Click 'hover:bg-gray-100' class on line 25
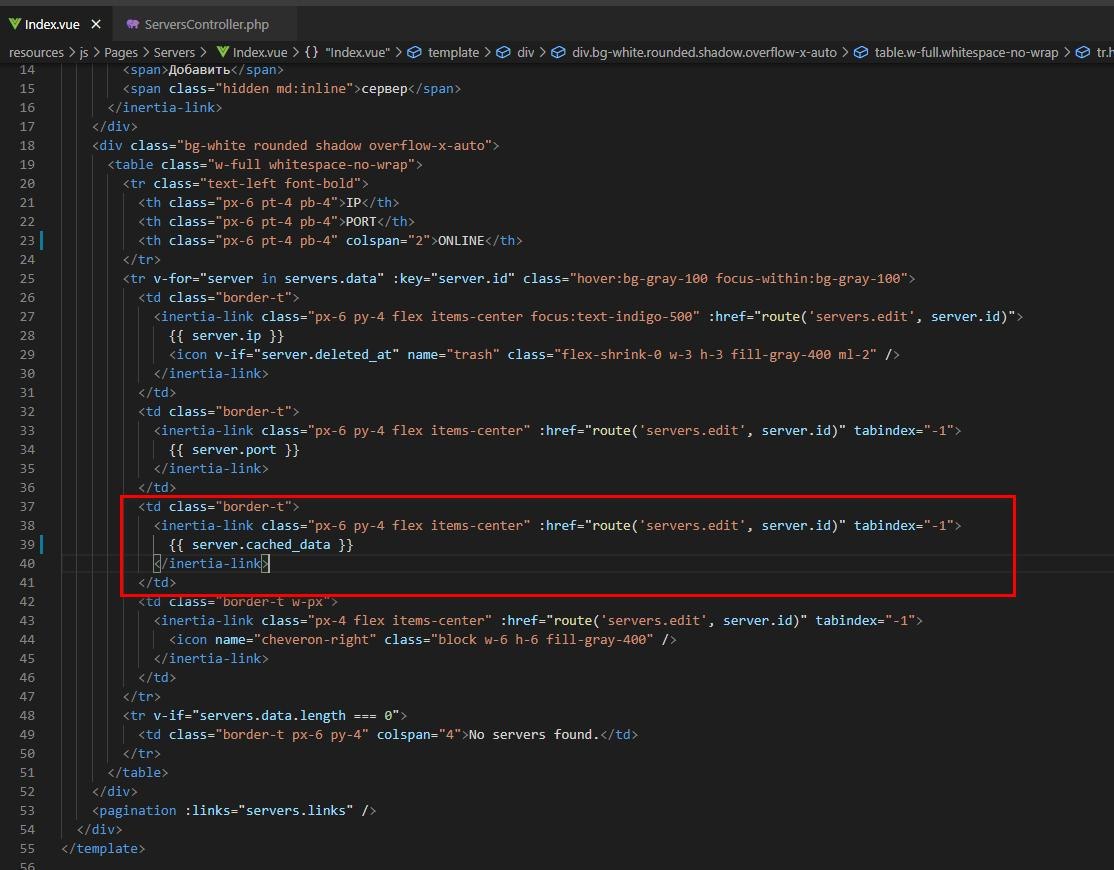1114x870 pixels. click(x=642, y=278)
